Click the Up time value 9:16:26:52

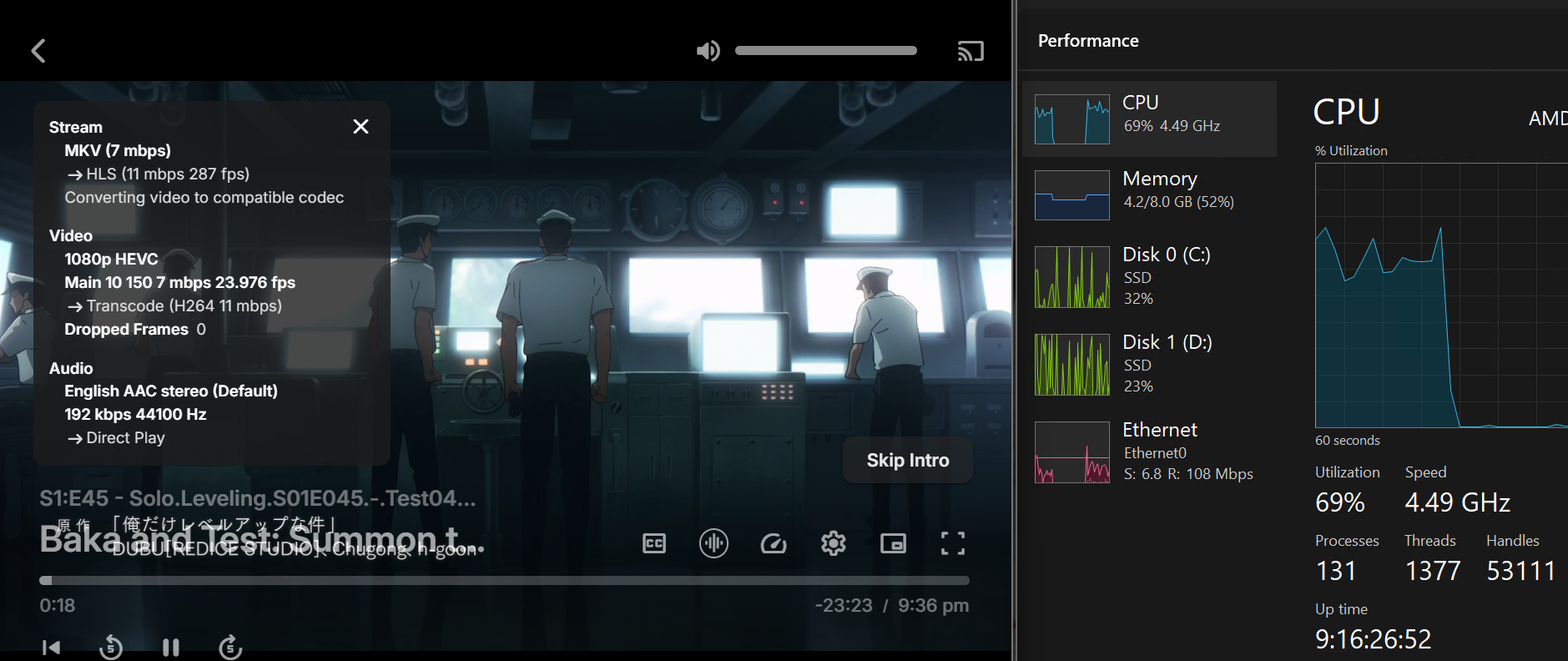click(x=1373, y=639)
